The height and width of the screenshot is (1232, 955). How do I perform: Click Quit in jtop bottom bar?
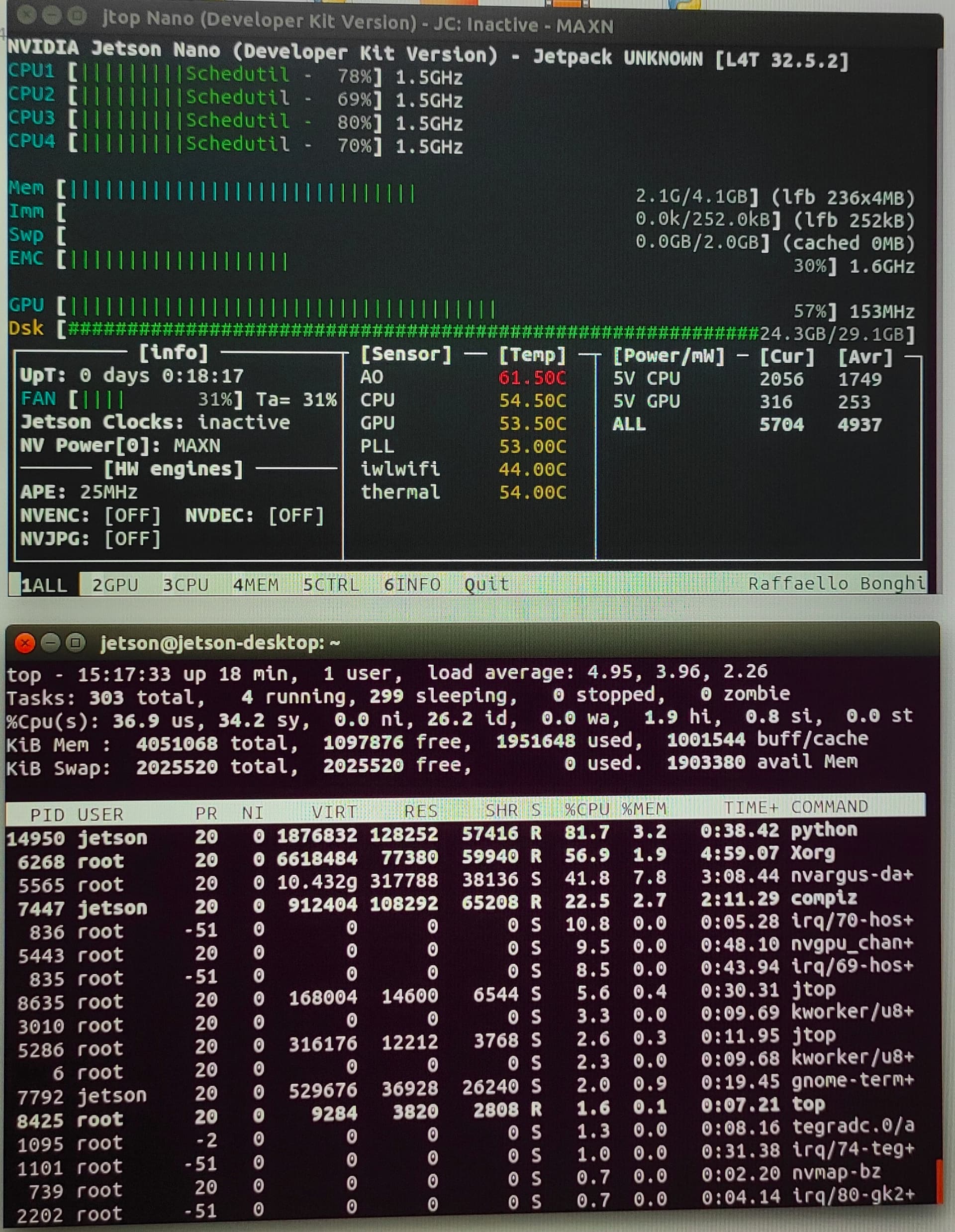pyautogui.click(x=486, y=585)
